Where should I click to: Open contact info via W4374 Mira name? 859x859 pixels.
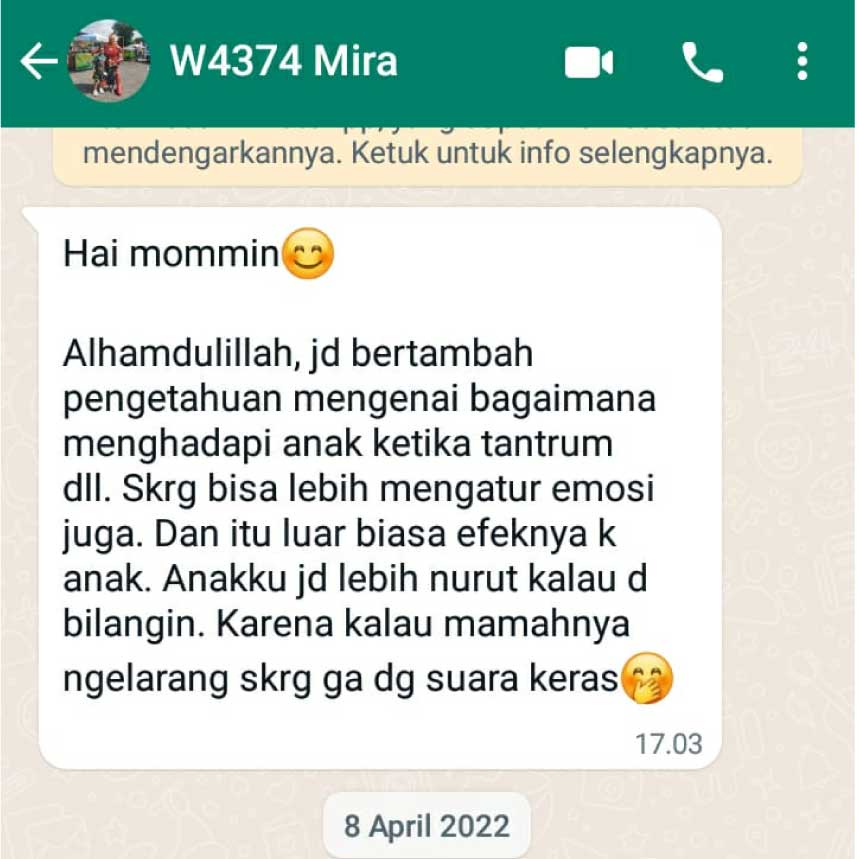point(284,61)
